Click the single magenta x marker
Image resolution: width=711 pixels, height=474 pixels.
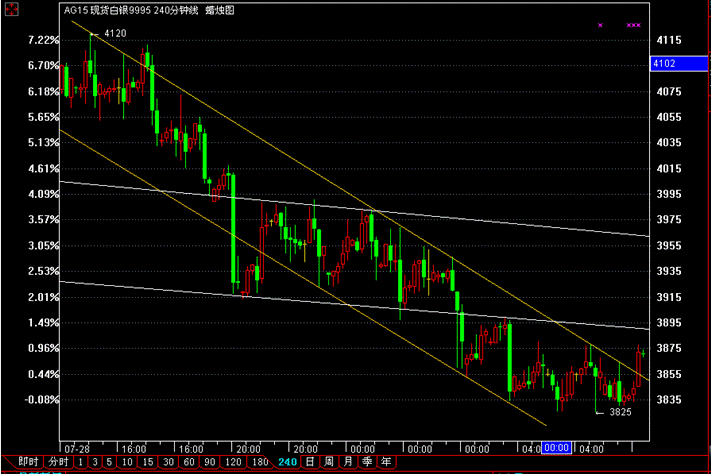600,24
